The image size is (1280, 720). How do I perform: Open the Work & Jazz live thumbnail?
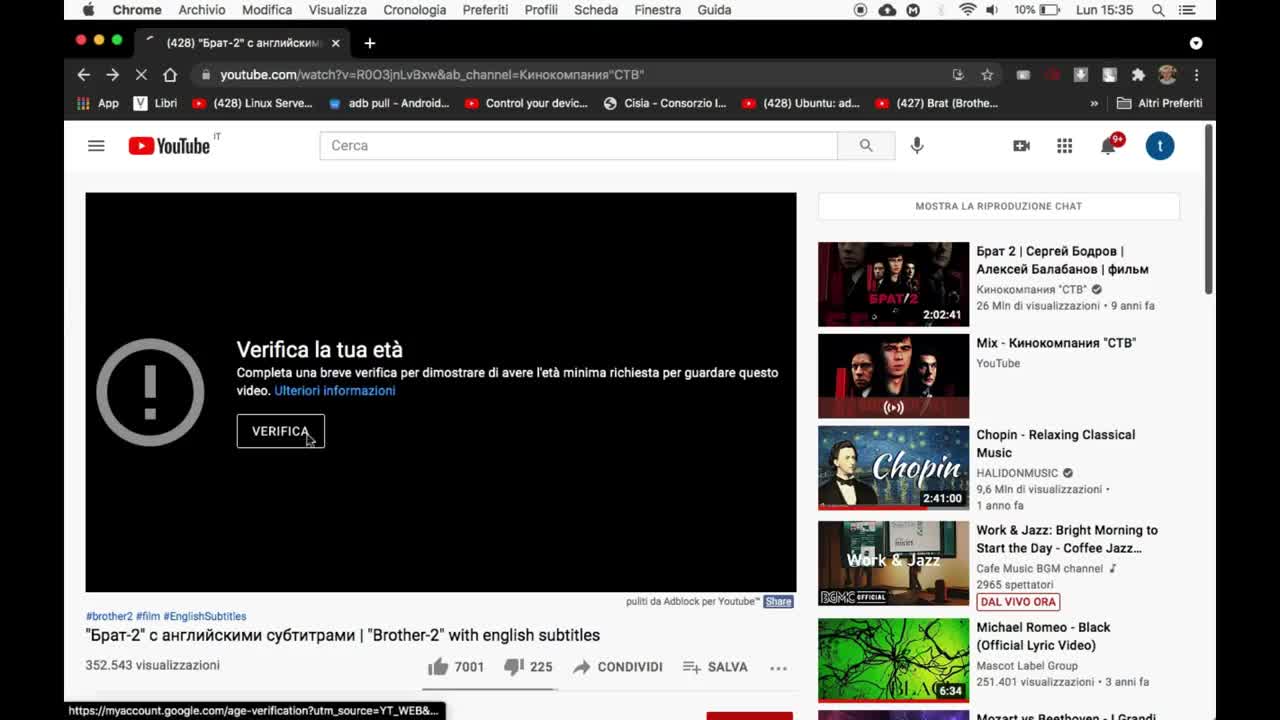point(893,564)
